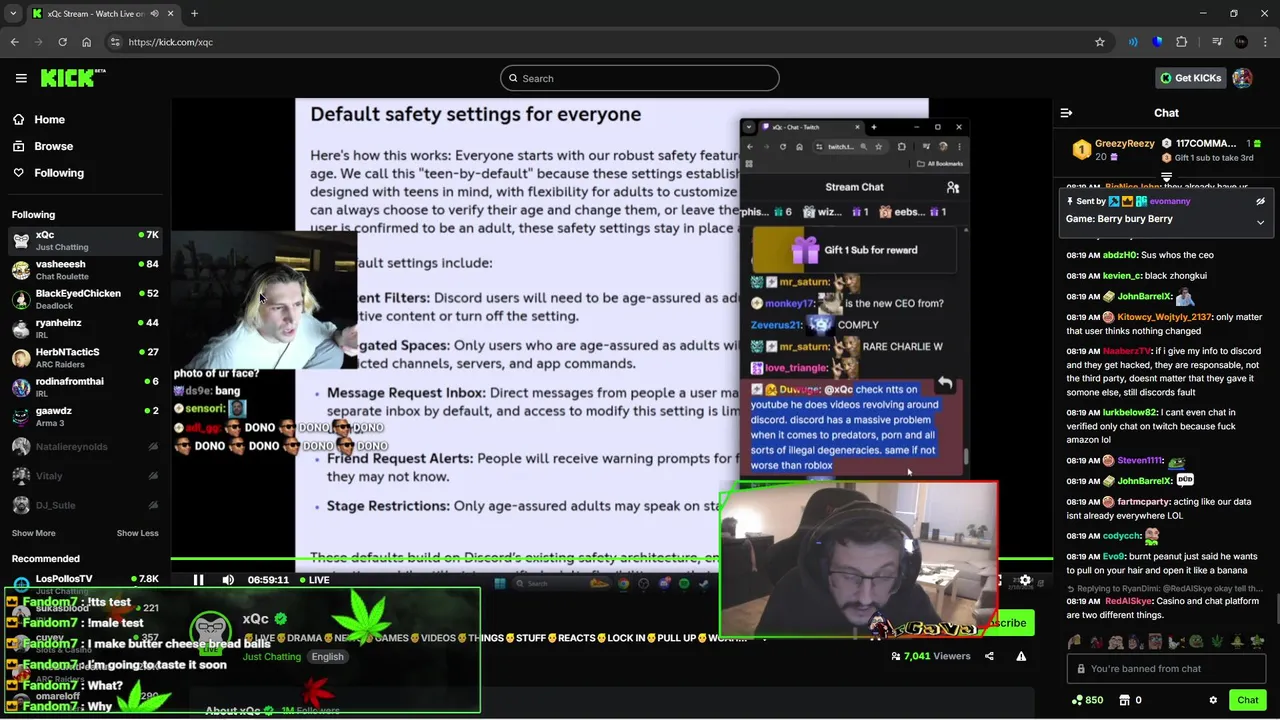
Task: Click the Subscribe button
Action: click(x=1010, y=623)
